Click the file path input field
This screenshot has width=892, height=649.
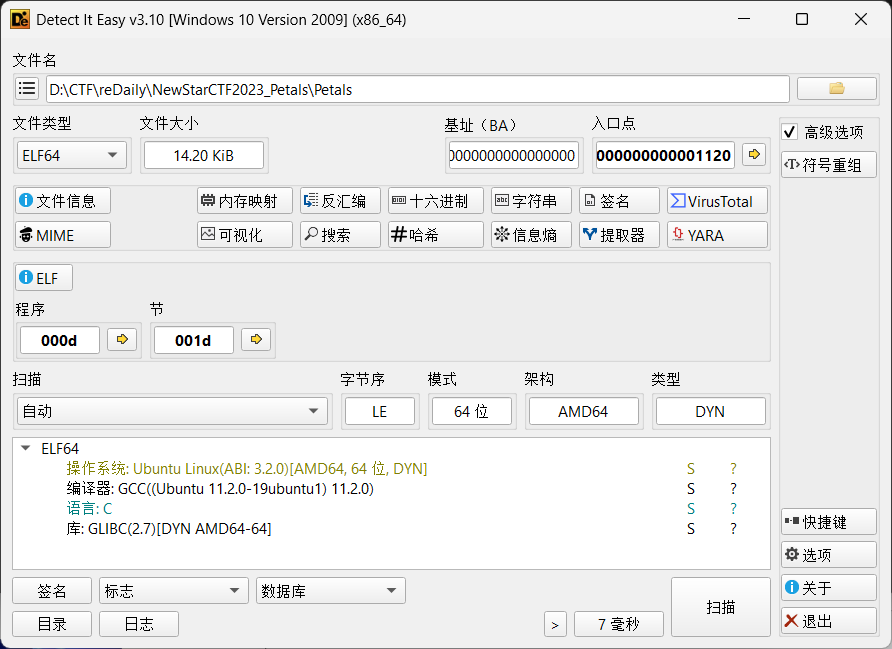pyautogui.click(x=418, y=89)
